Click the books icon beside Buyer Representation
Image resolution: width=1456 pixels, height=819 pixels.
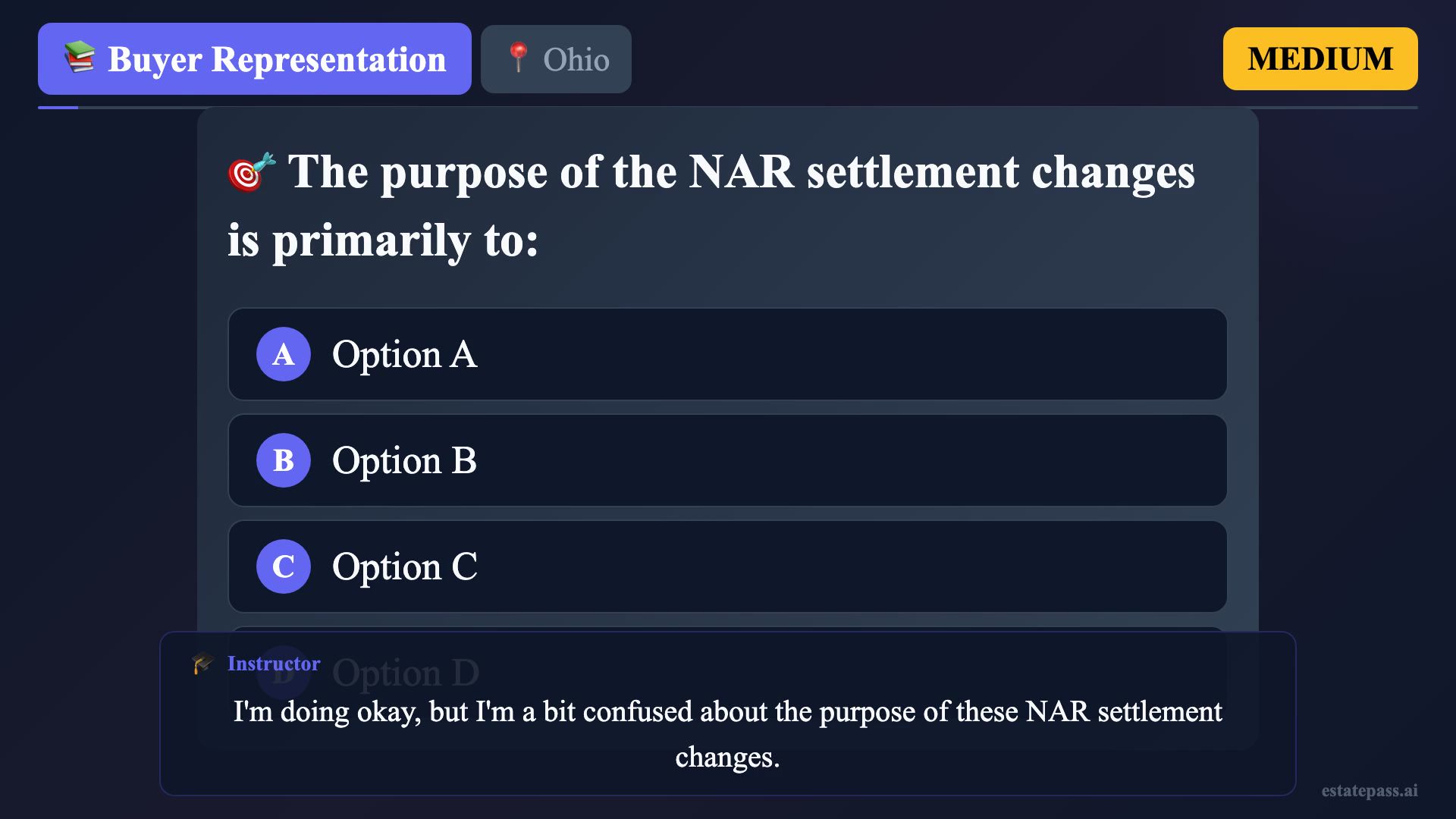click(x=80, y=58)
